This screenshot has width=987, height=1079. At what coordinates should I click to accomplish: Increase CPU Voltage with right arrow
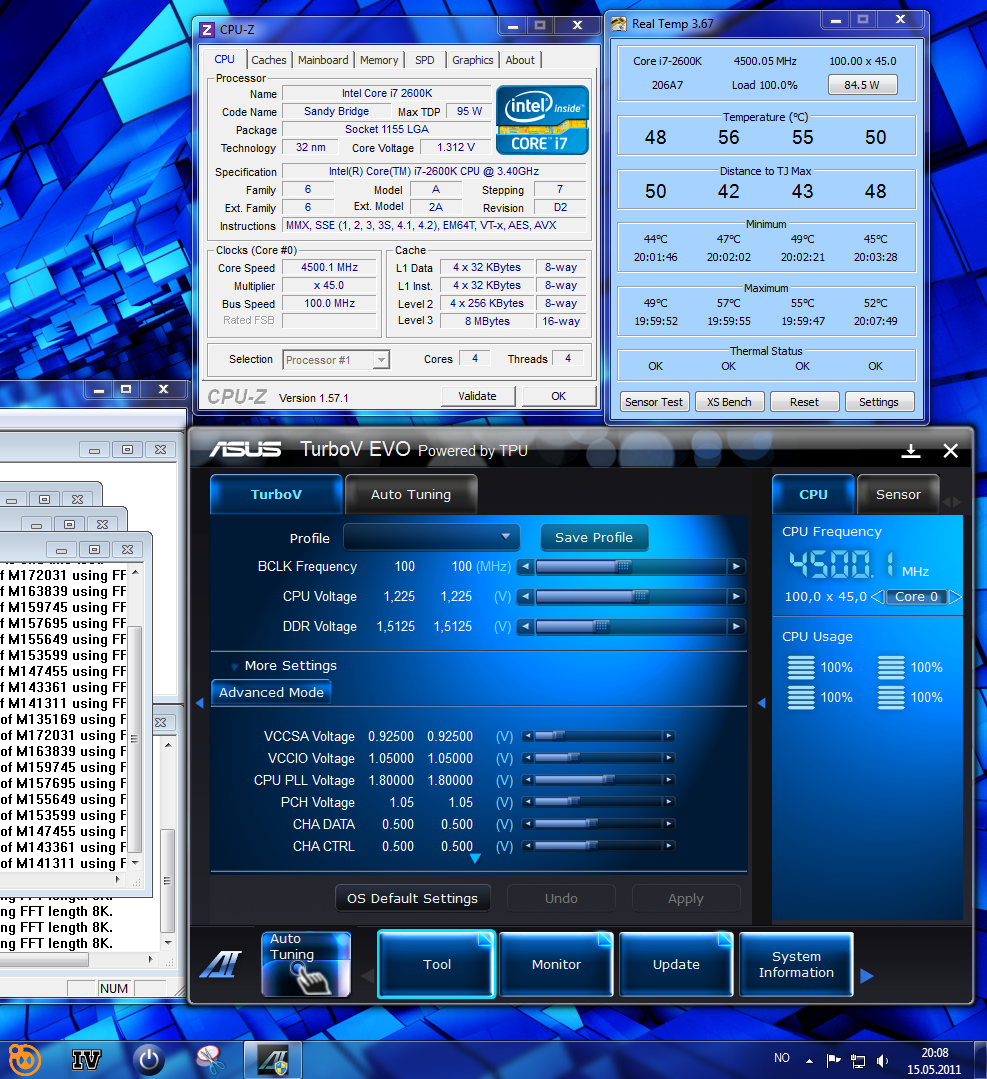736,597
